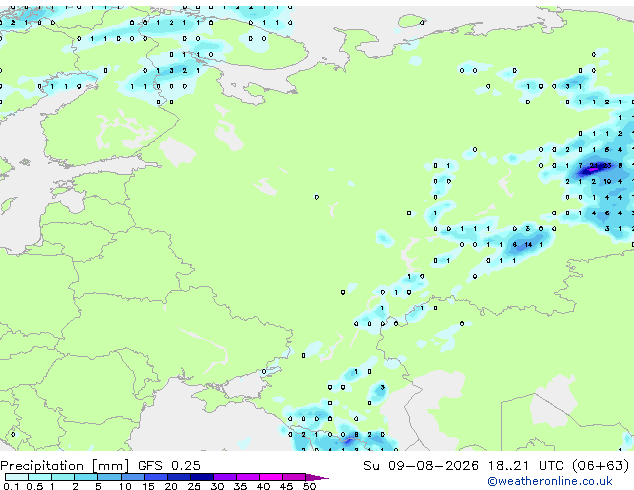This screenshot has height=490, width=634.
Task: Click the '14' precipitation value on map
Action: (528, 245)
